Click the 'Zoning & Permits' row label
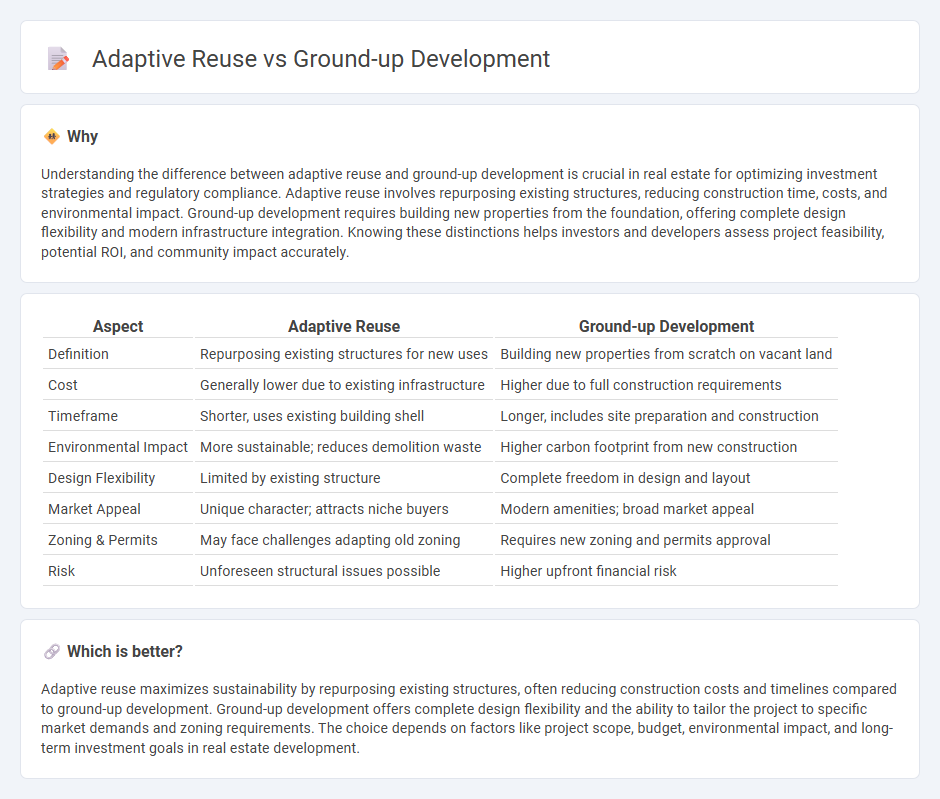 (103, 540)
